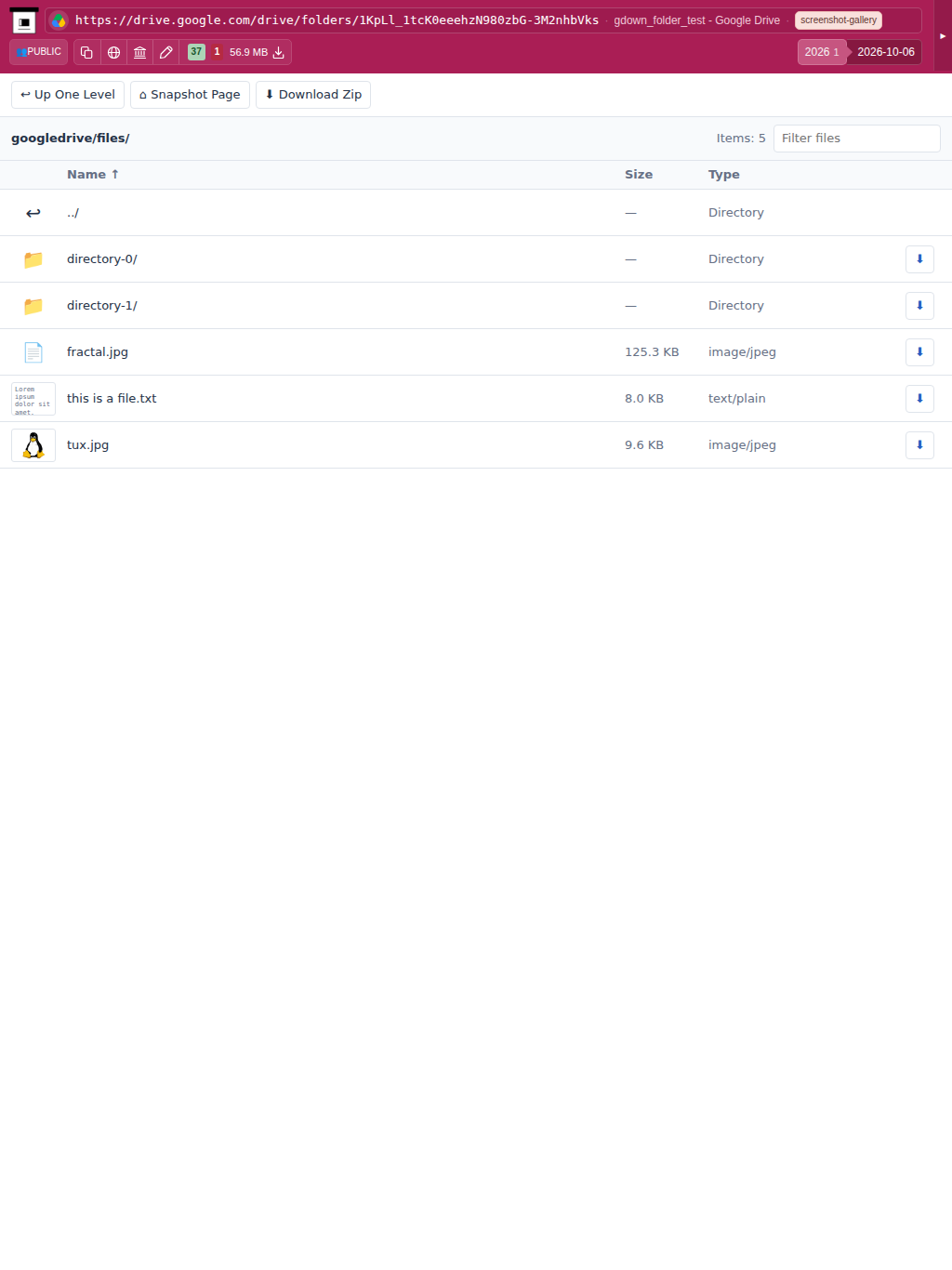Click the green 37 count badge
The image size is (952, 1270).
(x=196, y=52)
